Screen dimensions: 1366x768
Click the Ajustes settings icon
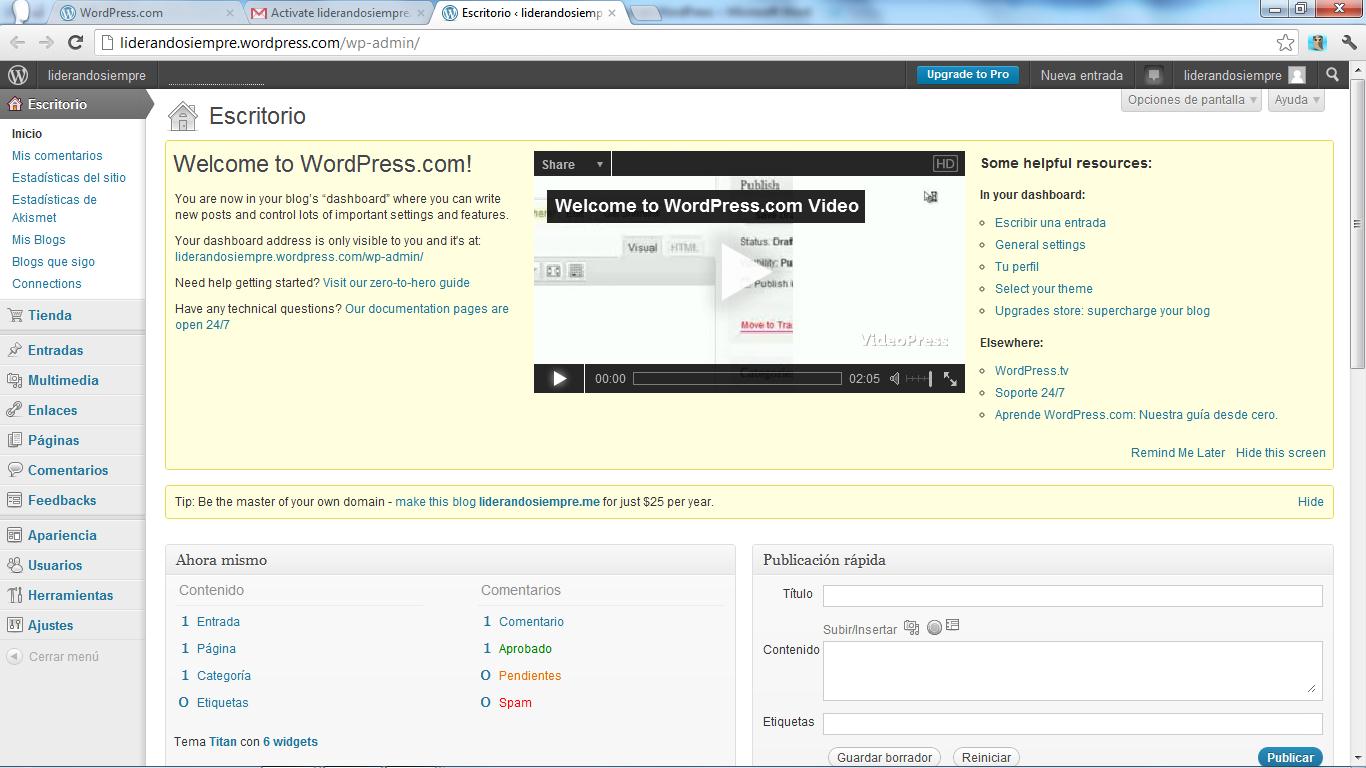coord(15,625)
